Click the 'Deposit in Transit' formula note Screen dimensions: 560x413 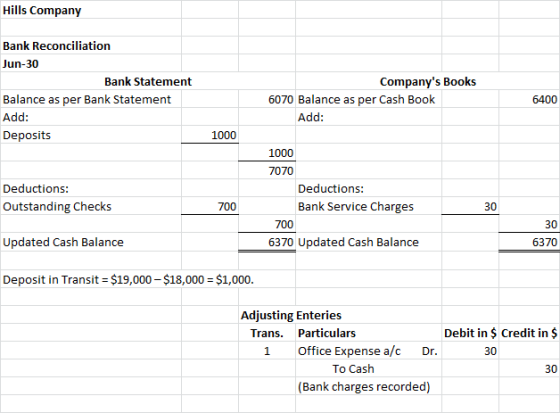128,279
